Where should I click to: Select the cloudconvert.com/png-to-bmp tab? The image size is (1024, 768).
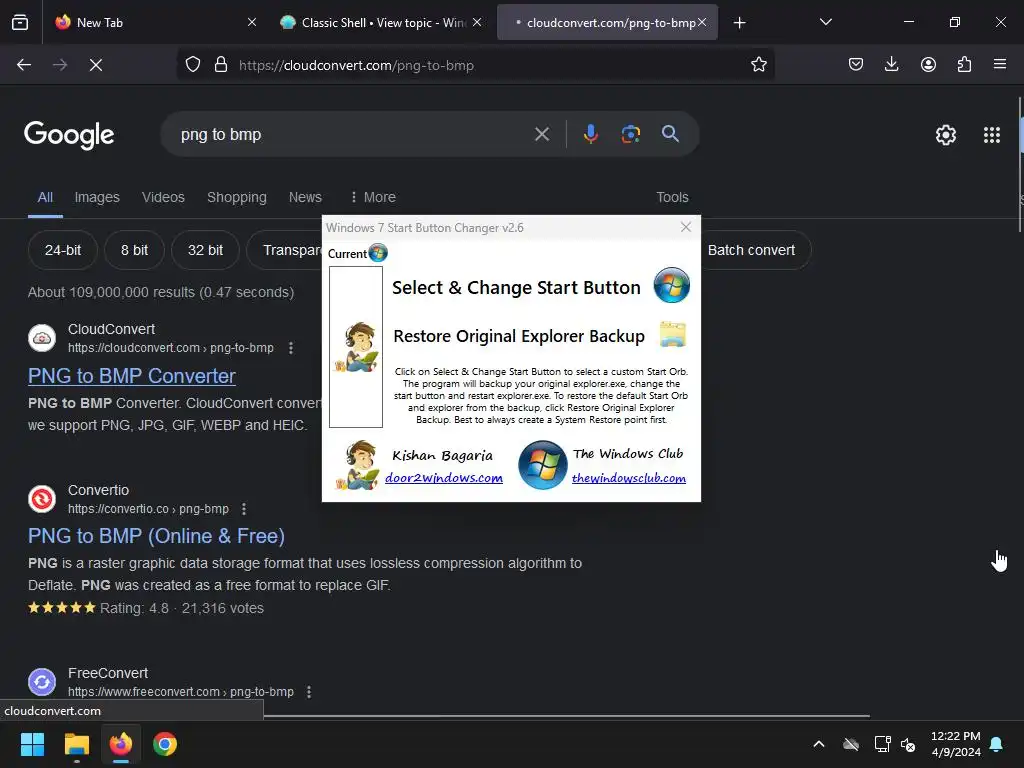point(607,22)
